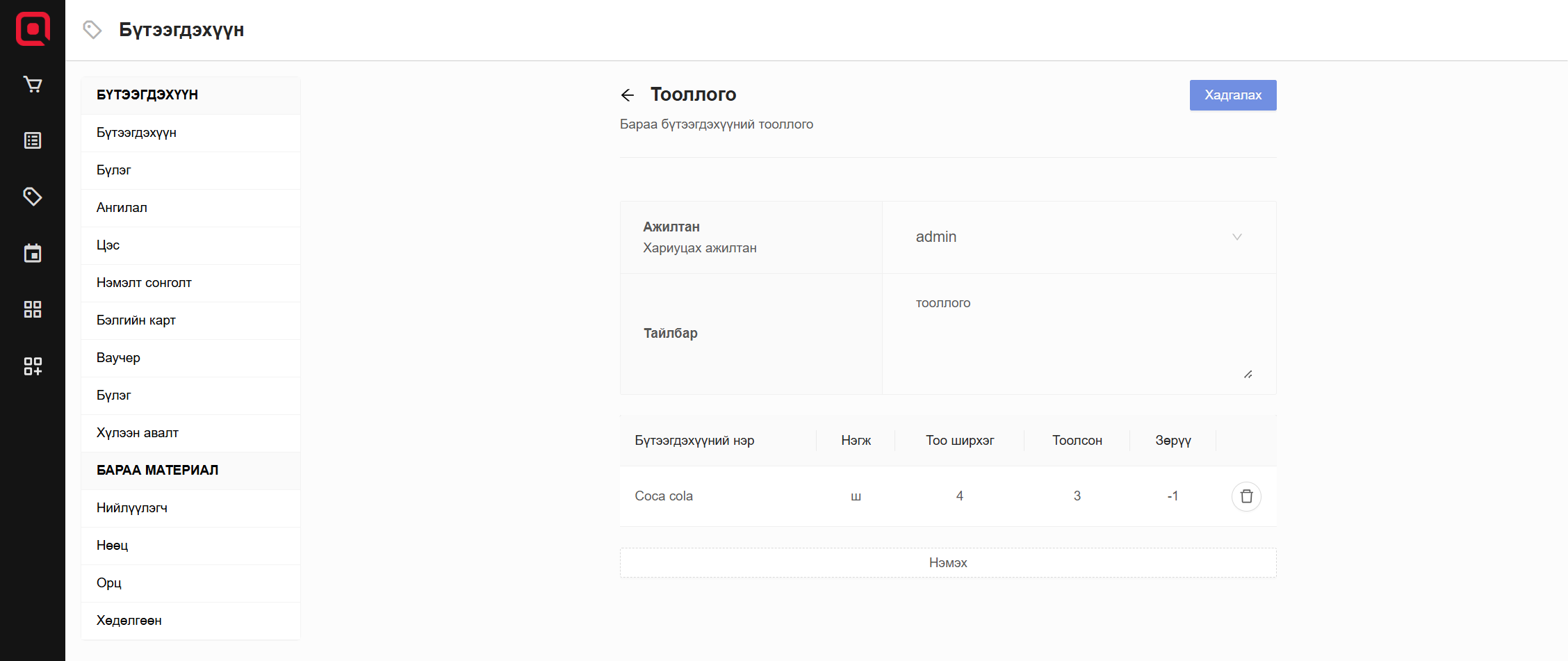Click the red app logo icon

[x=33, y=29]
